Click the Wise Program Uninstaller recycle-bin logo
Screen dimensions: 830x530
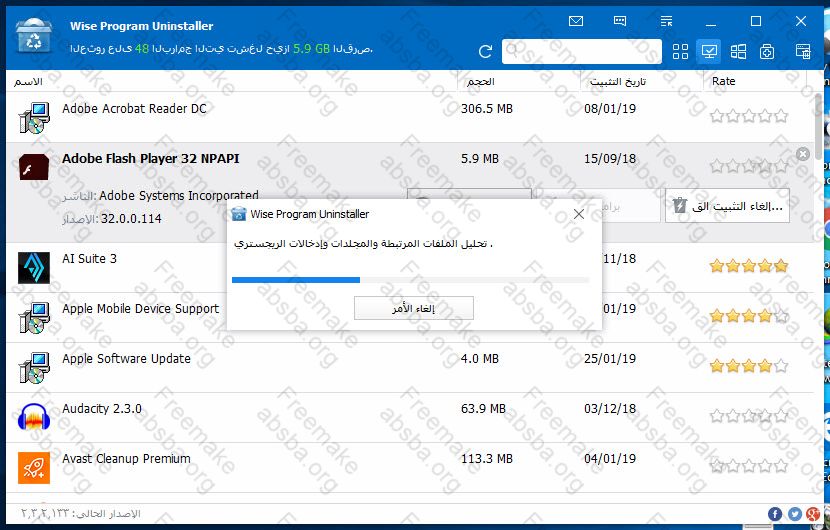34,35
